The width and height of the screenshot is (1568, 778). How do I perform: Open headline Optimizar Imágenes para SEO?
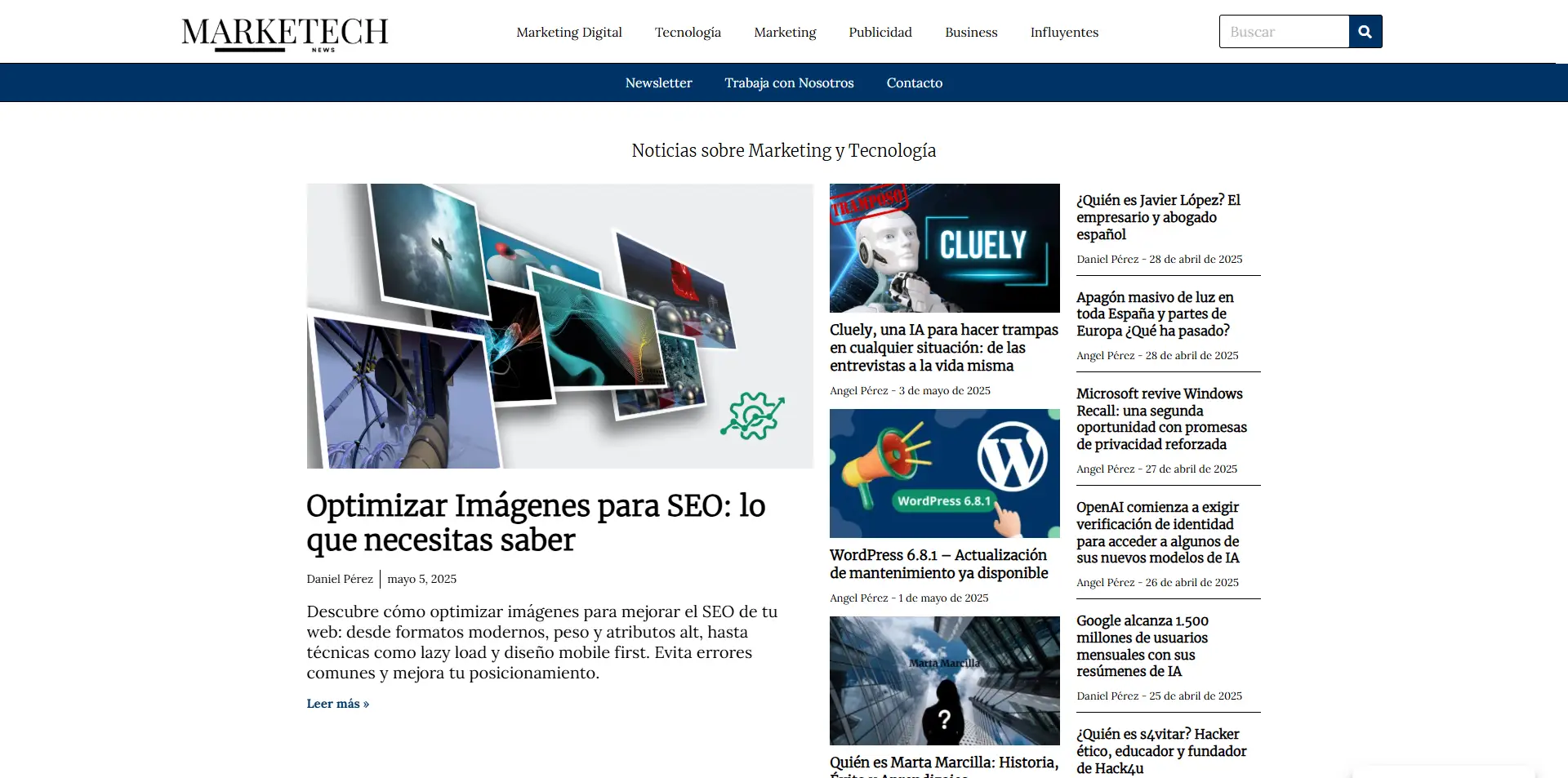click(x=536, y=522)
